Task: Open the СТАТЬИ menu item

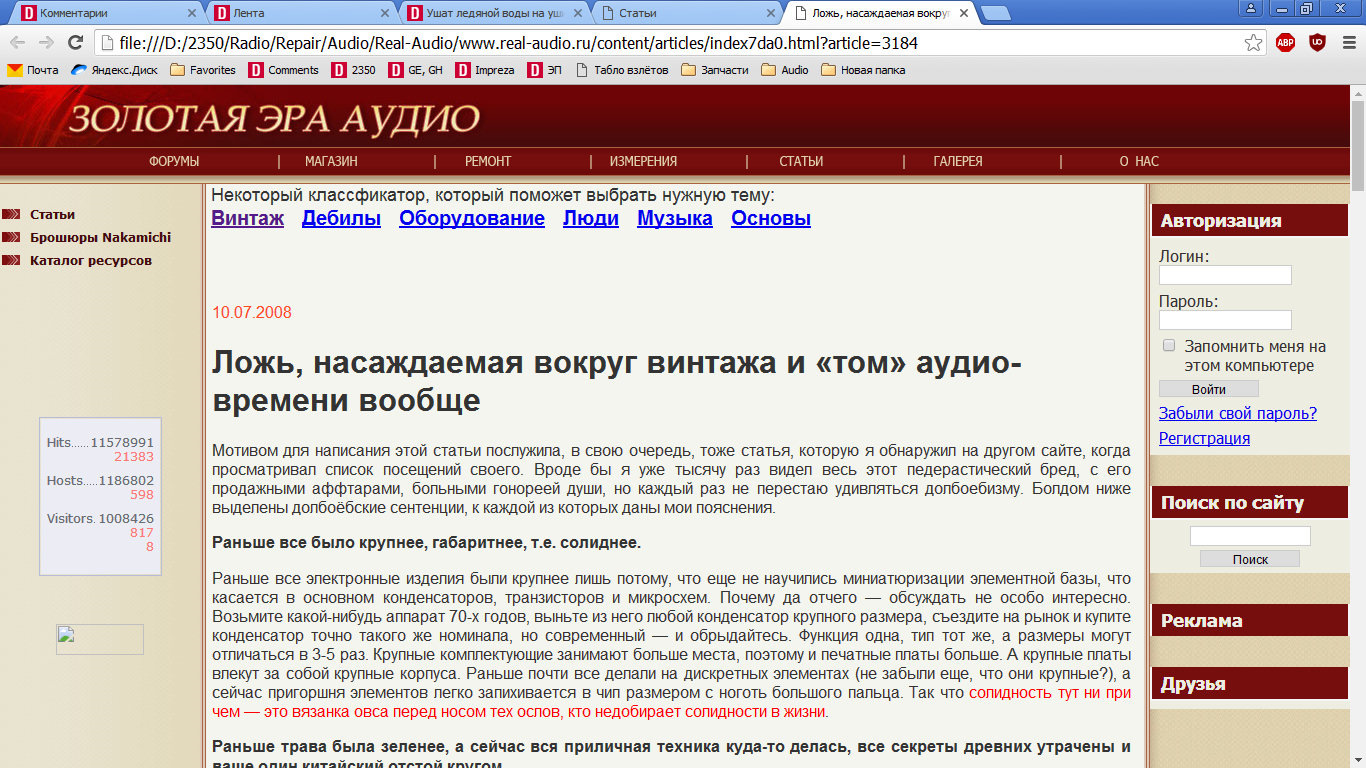Action: [801, 161]
